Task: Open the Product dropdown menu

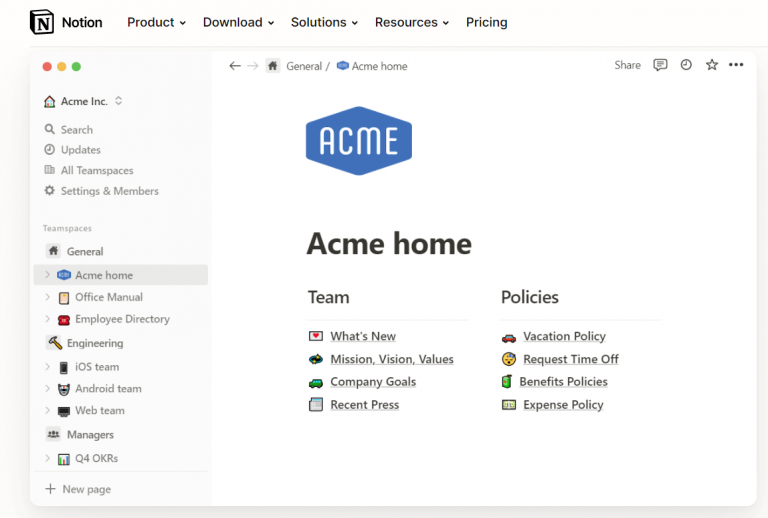Action: click(156, 22)
